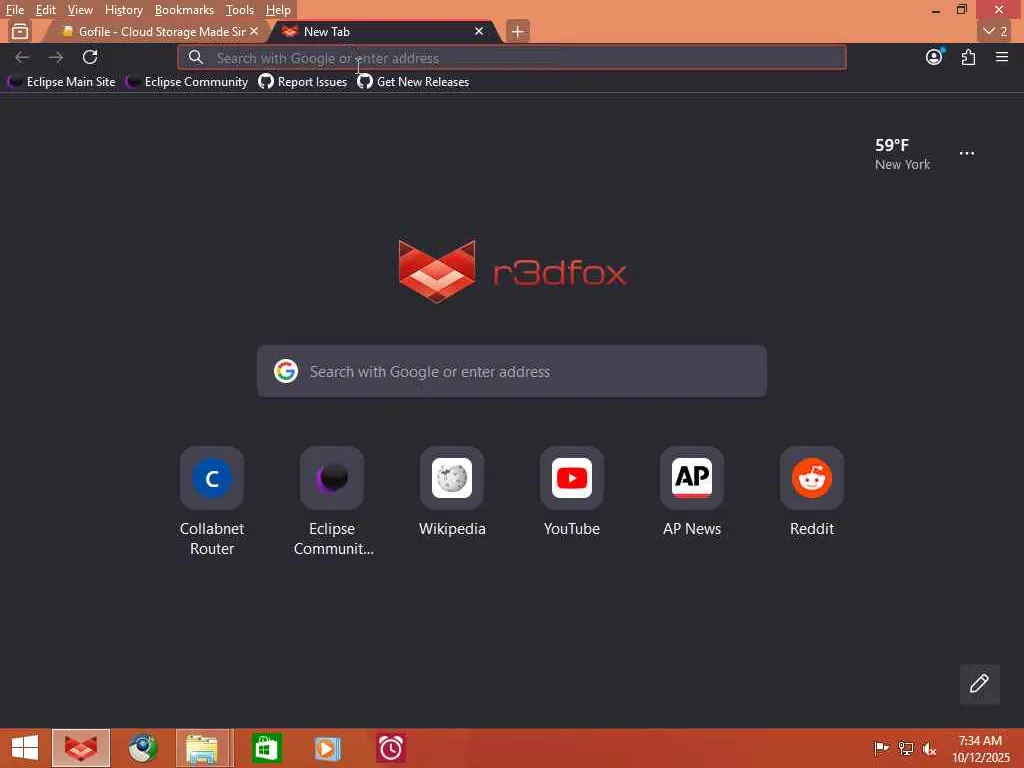Open the hamburger application menu

[x=1002, y=57]
